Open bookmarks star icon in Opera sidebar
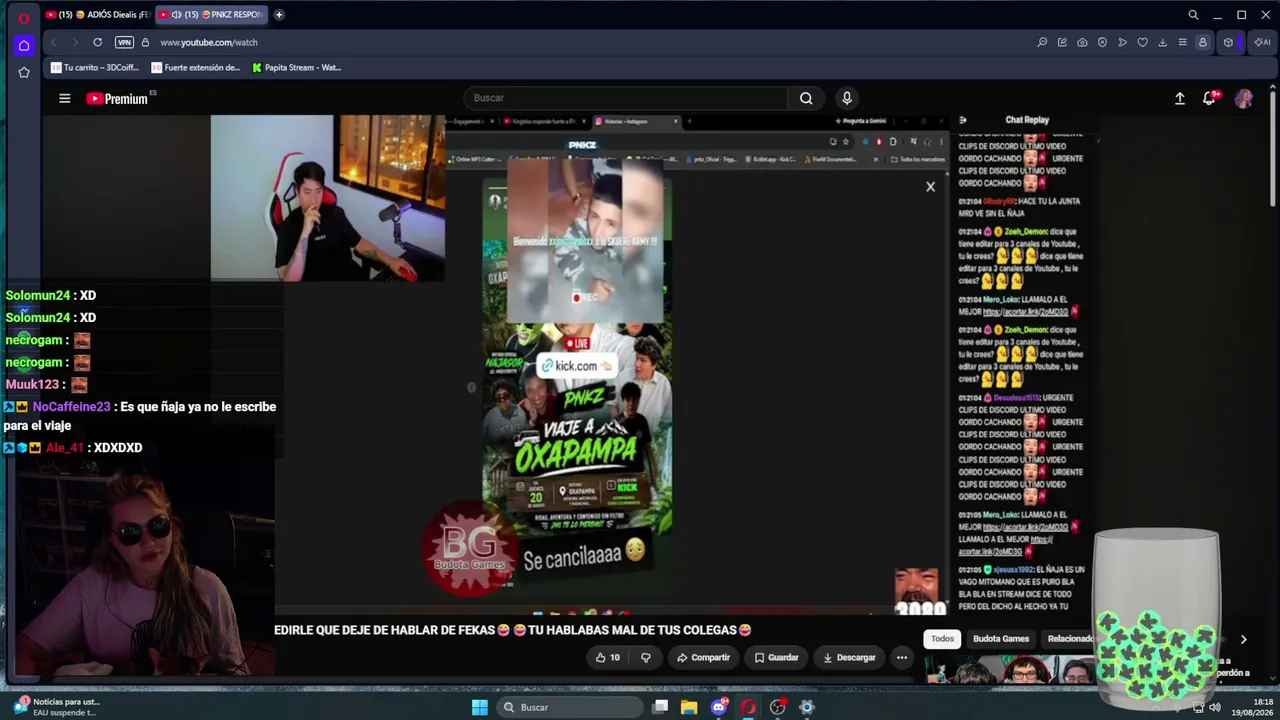Image resolution: width=1280 pixels, height=720 pixels. click(x=24, y=72)
